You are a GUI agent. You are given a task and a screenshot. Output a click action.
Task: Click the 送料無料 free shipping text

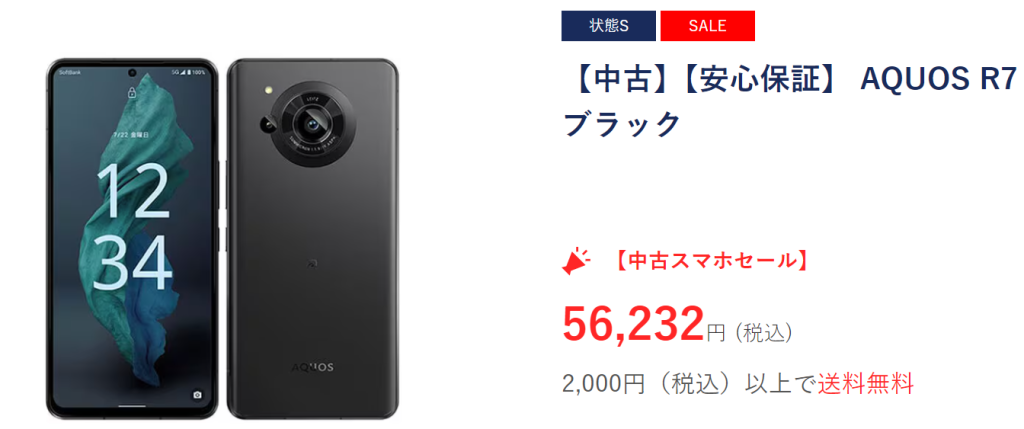(865, 383)
